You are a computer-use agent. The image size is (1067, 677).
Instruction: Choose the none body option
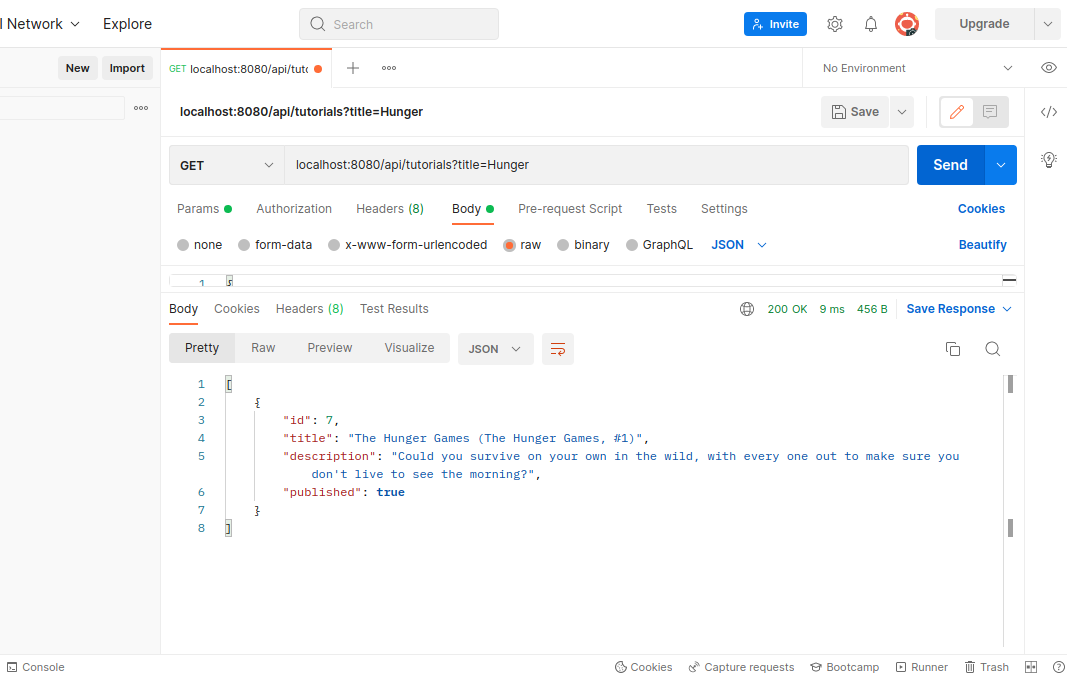click(199, 245)
